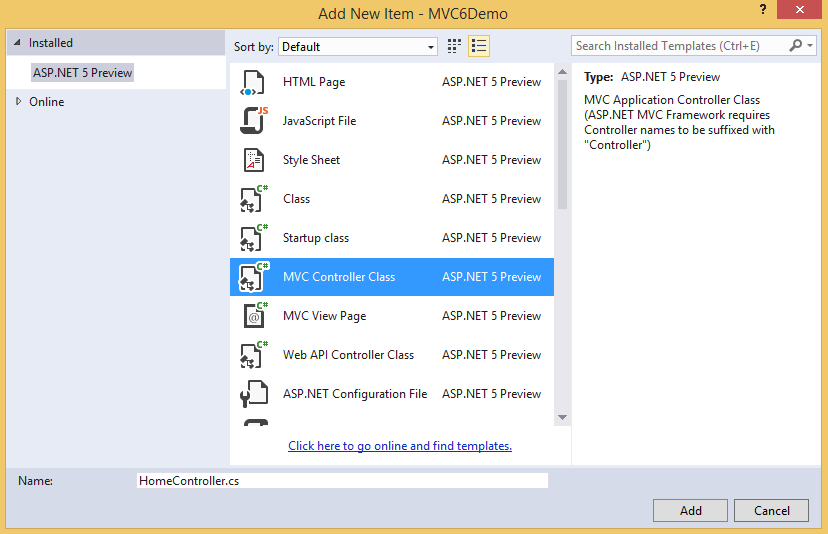Select ASP.NET 5 Preview category
Screen dimensions: 828x534
coord(82,72)
